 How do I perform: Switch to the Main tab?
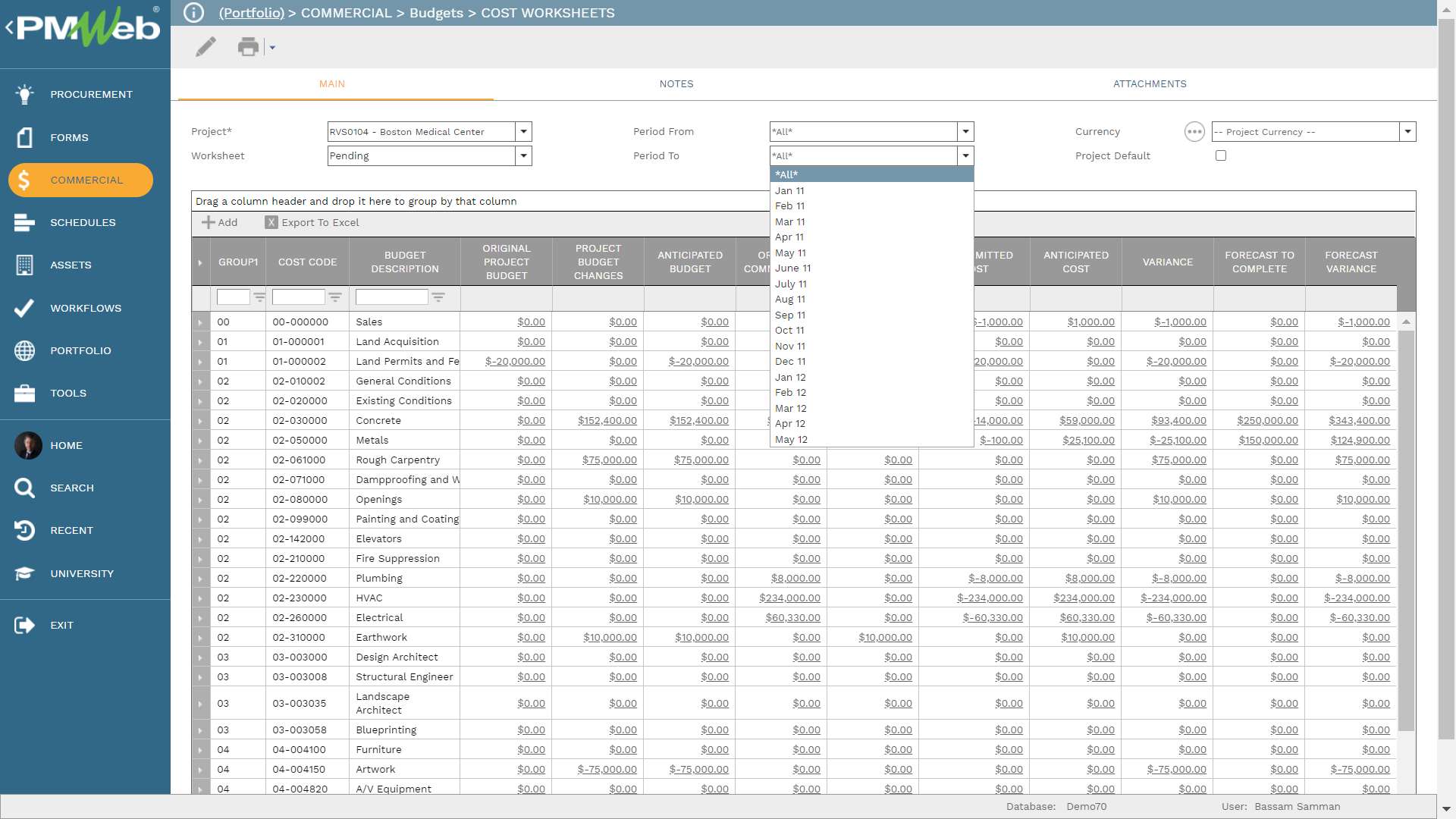[x=332, y=84]
